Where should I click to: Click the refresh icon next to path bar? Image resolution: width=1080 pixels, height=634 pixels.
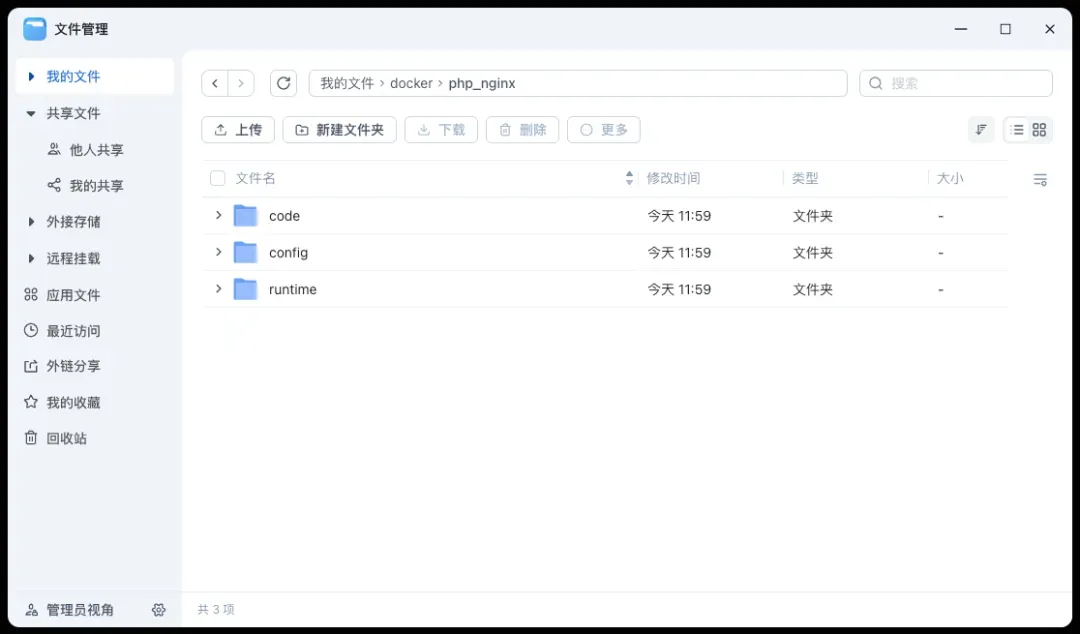284,83
